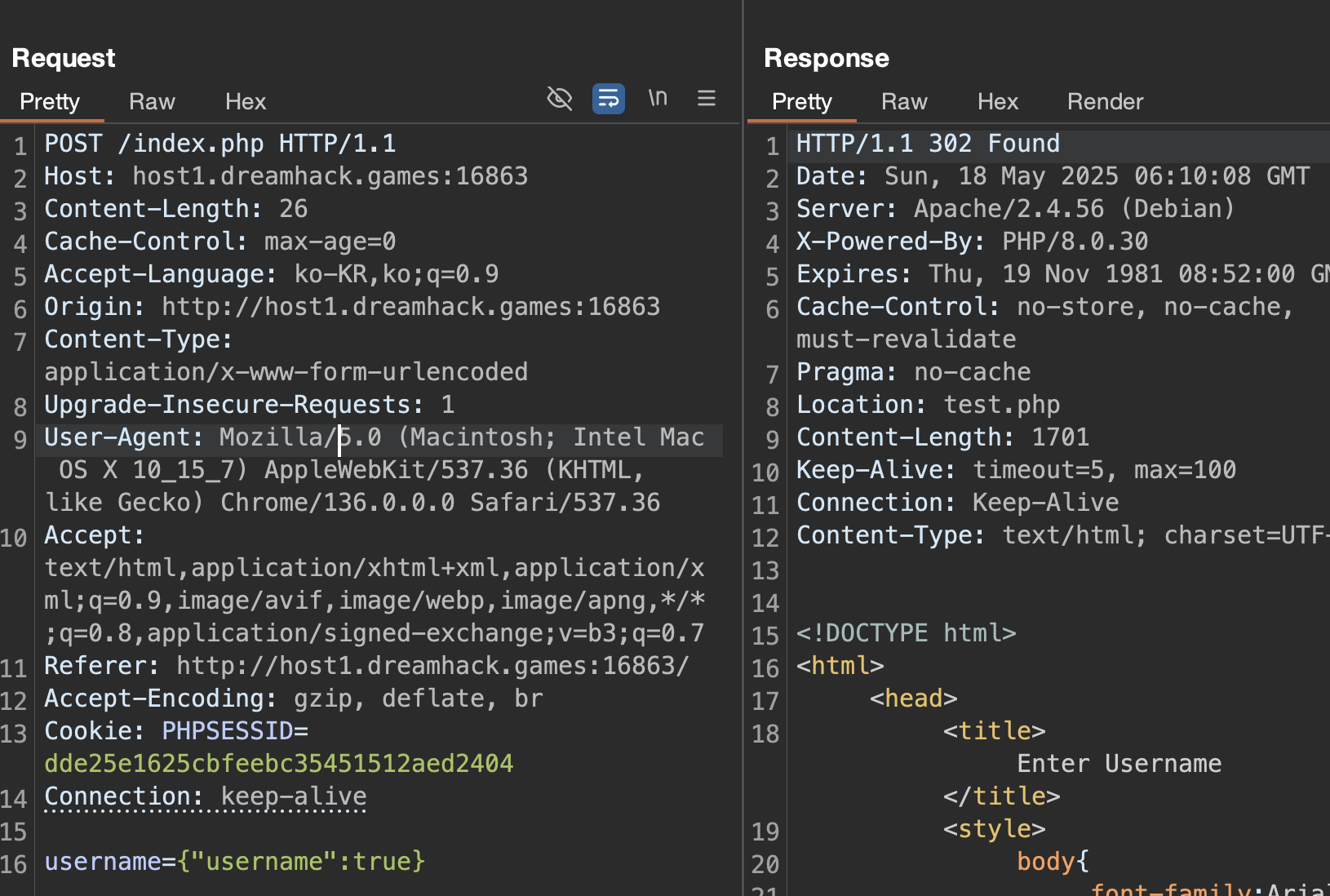
Task: Click the HTTP/1.1 302 Found status line
Action: tap(929, 144)
